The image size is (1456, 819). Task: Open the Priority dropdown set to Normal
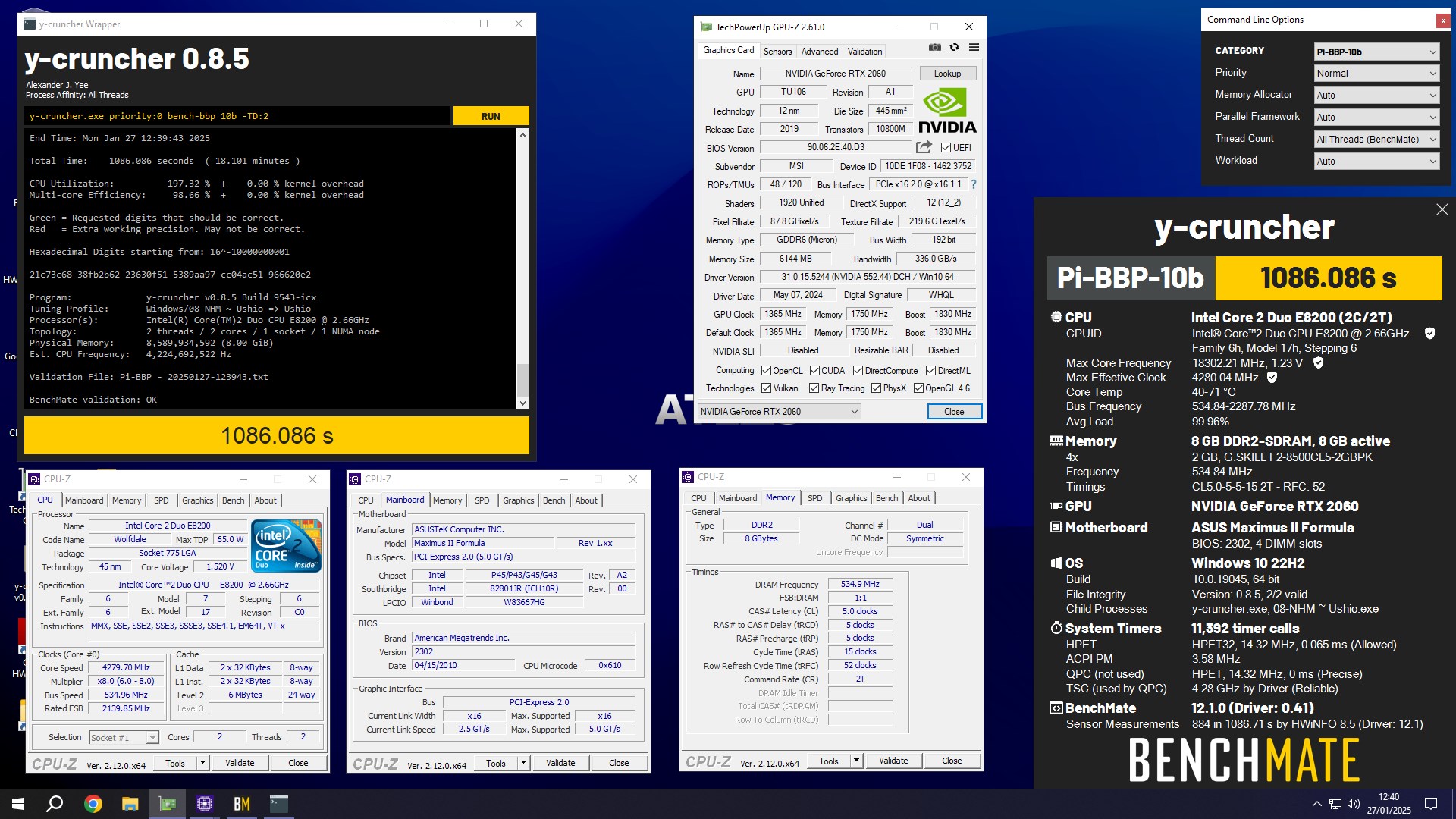point(1376,74)
